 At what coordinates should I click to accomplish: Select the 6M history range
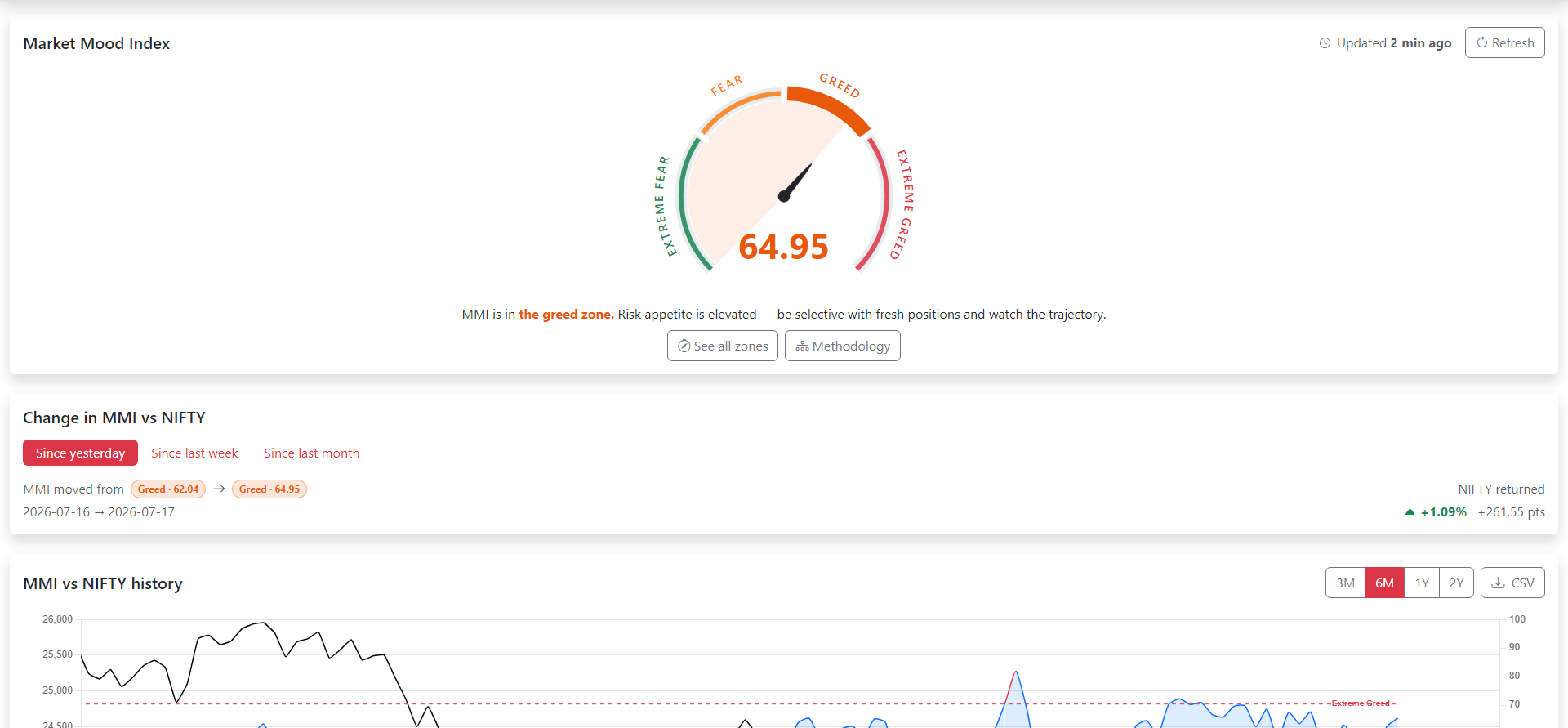tap(1384, 583)
